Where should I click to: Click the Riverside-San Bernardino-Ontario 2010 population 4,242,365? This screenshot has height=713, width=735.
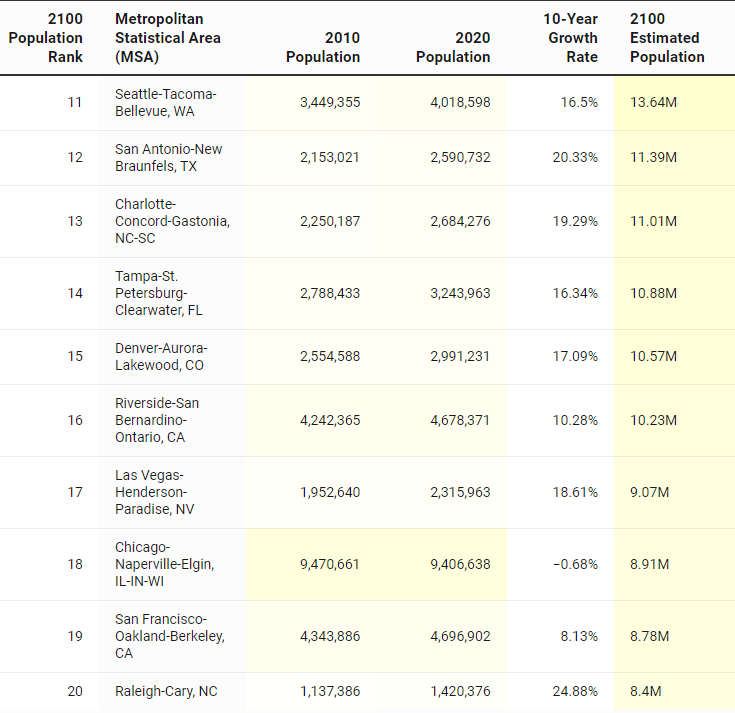point(329,421)
